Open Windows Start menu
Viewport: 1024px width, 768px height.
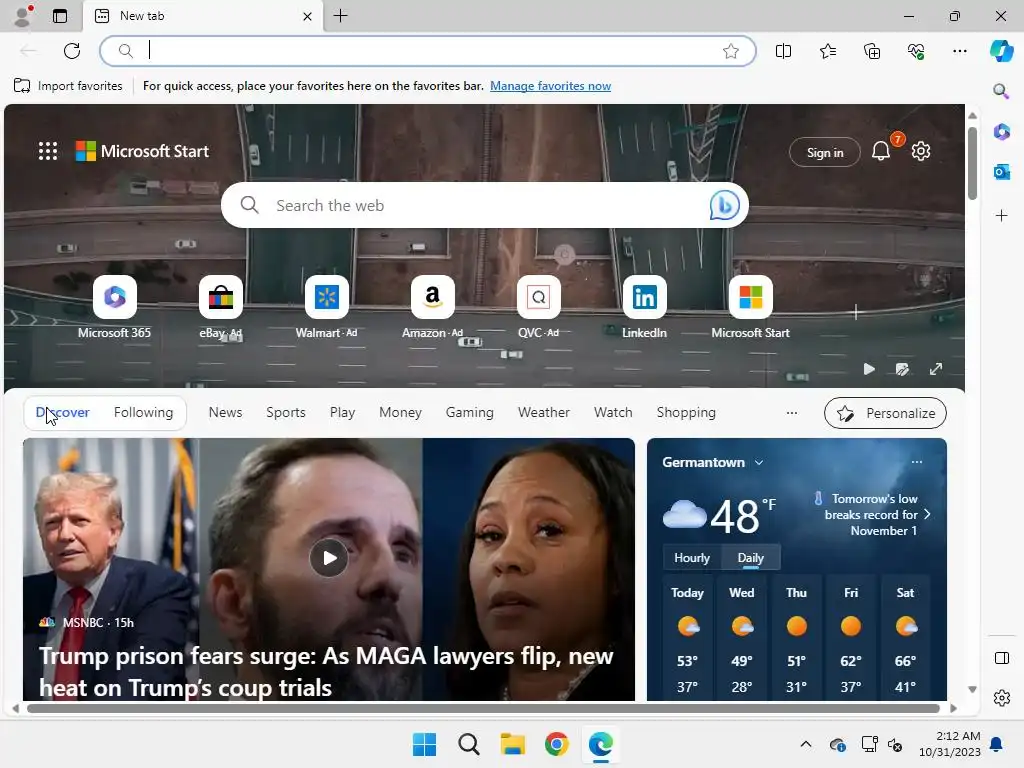point(424,744)
